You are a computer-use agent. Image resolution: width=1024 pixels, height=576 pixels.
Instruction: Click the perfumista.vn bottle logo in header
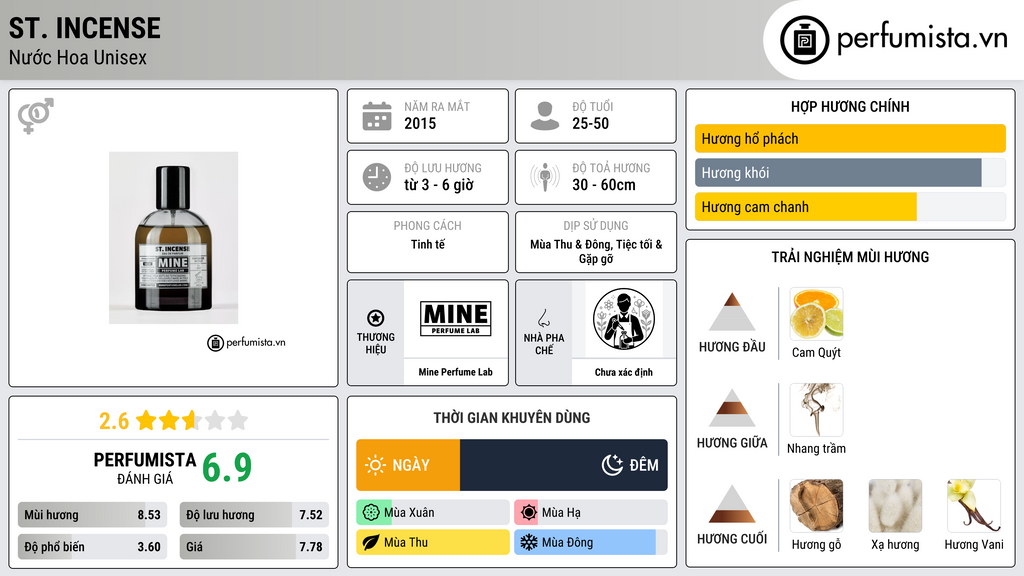point(805,40)
